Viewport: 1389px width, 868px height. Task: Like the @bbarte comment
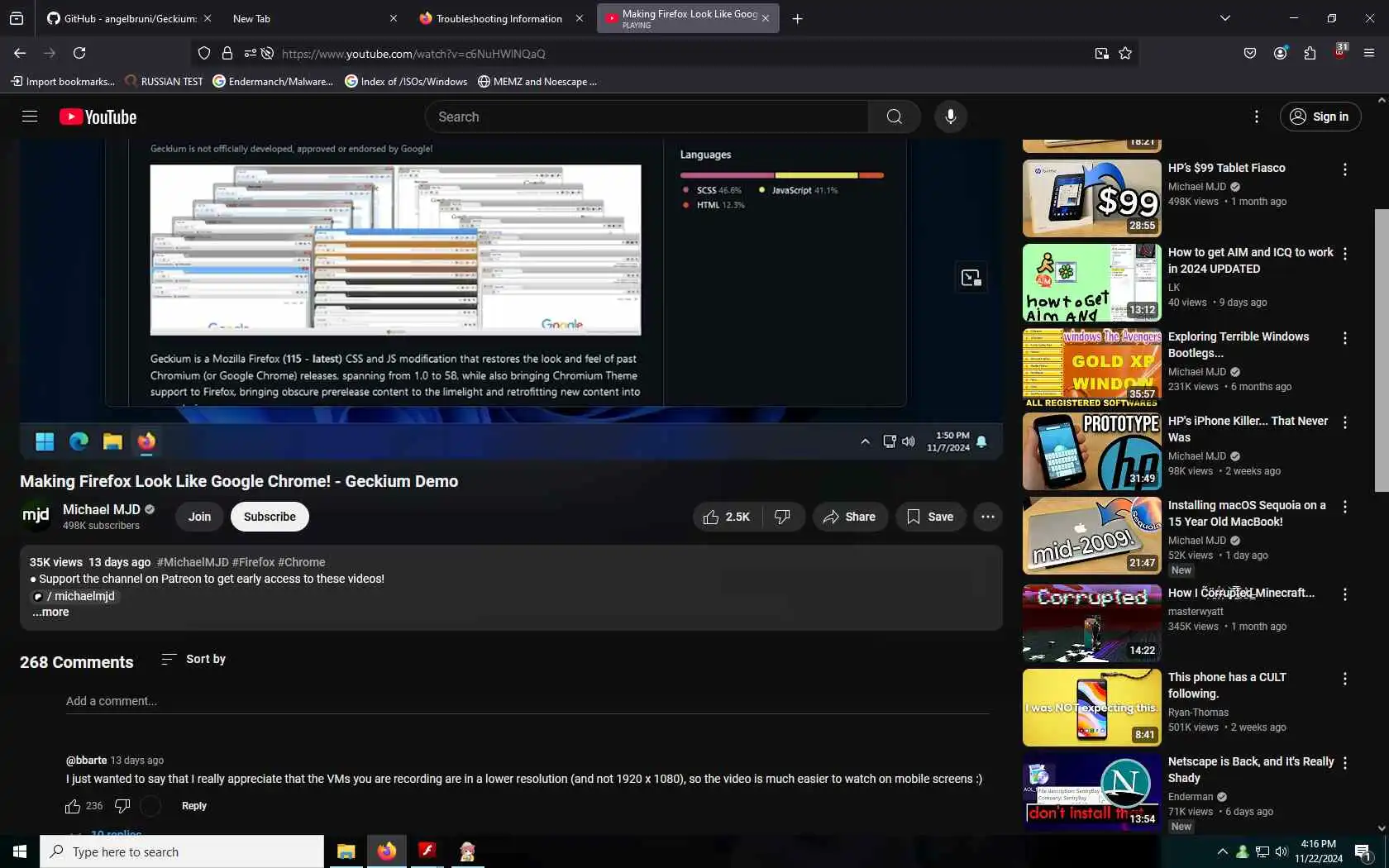(x=73, y=806)
